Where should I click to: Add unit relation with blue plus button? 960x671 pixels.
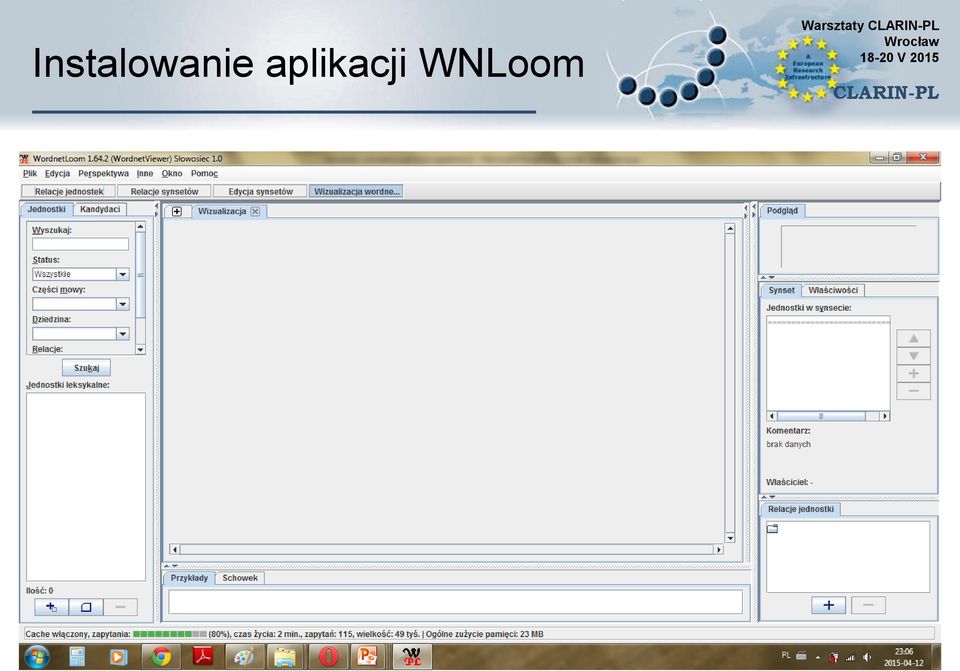pyautogui.click(x=828, y=605)
